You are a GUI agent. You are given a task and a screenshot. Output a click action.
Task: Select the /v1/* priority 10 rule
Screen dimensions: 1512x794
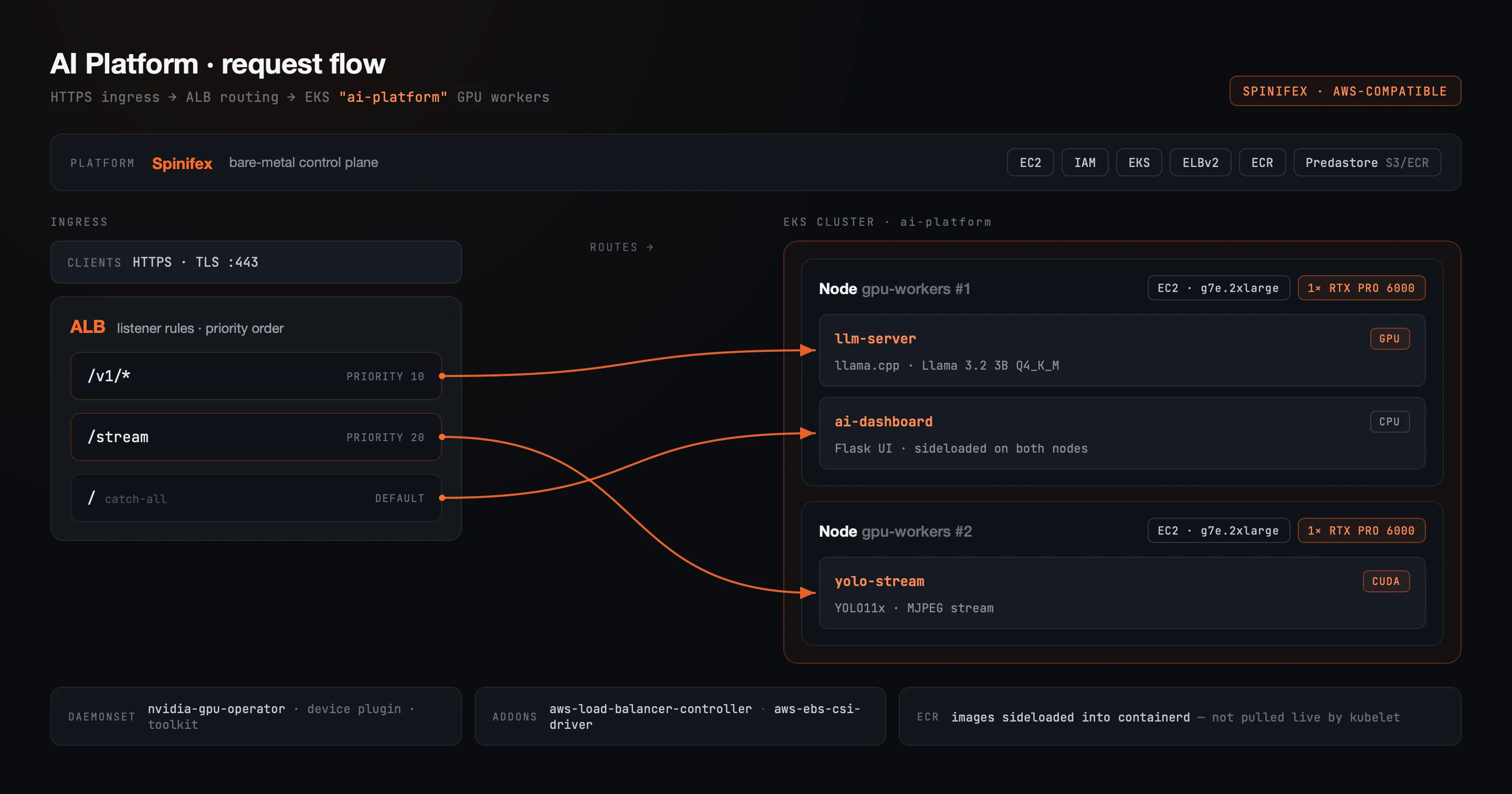256,376
